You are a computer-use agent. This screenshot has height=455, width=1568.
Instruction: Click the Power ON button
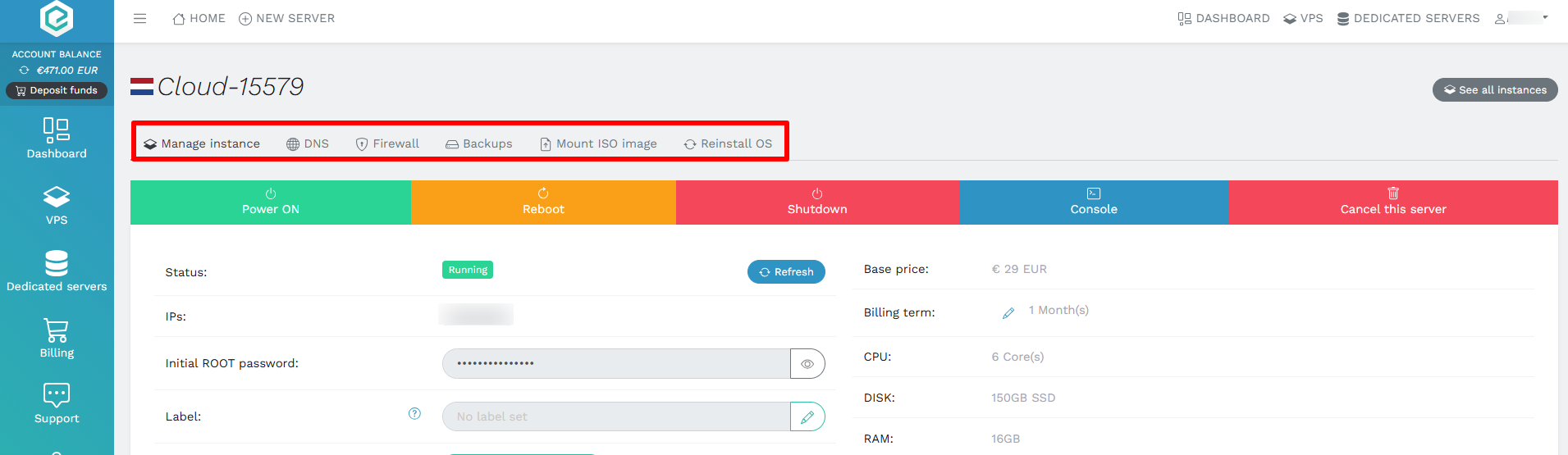[x=271, y=202]
